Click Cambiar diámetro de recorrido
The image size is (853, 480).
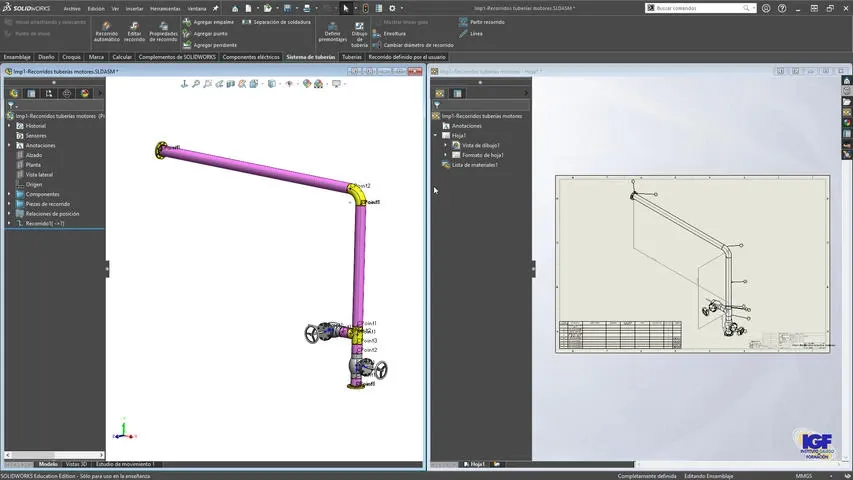click(413, 45)
